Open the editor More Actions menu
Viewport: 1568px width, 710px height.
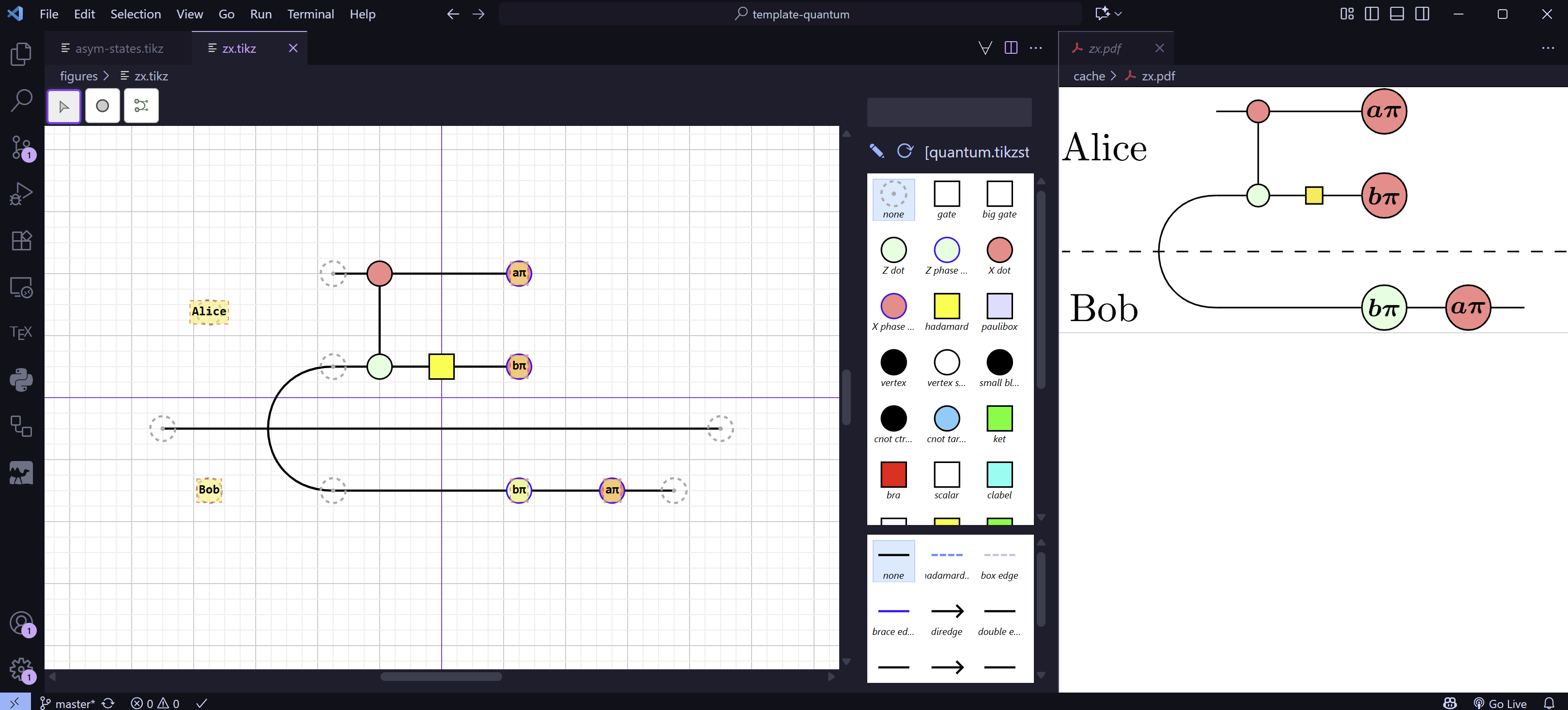coord(1035,48)
